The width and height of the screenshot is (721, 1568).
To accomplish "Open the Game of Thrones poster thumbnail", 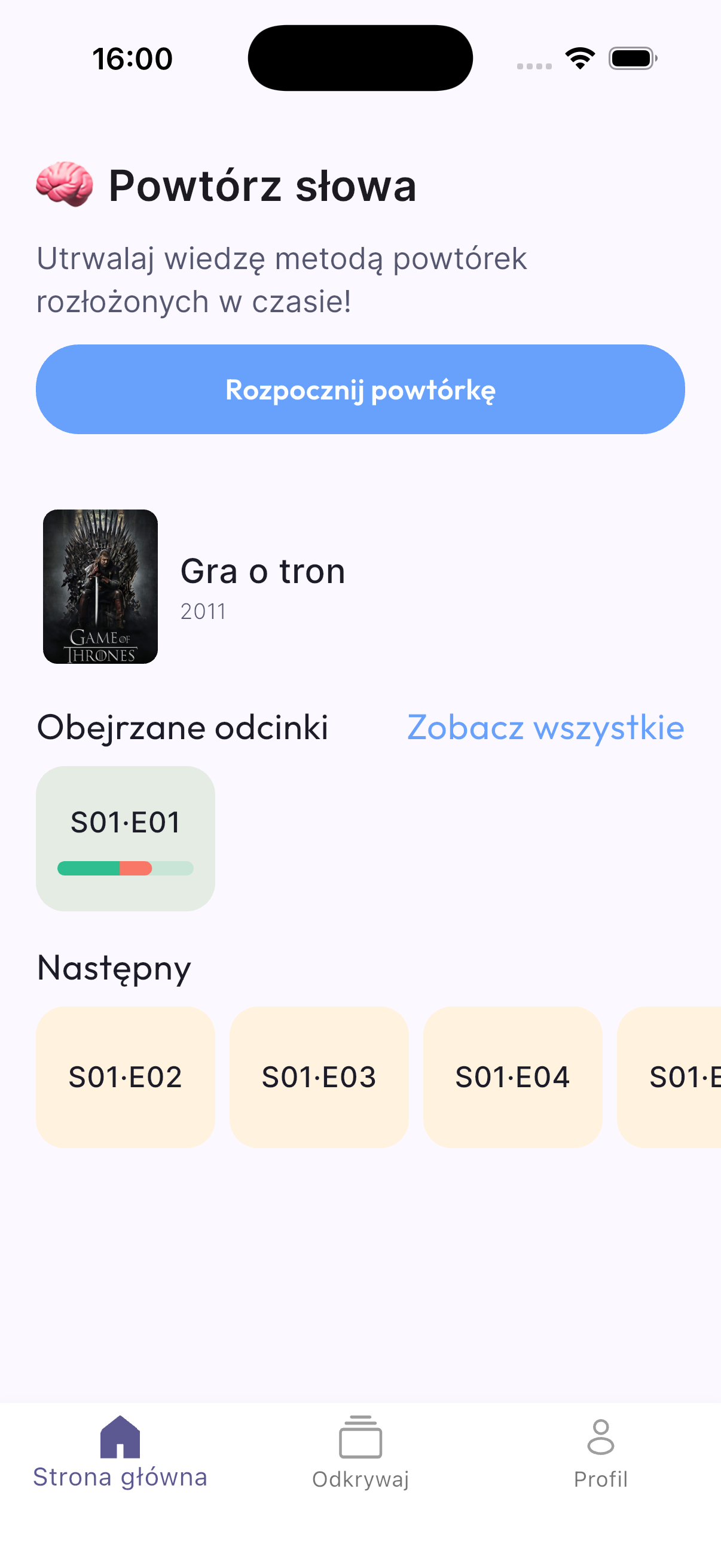I will tap(100, 587).
